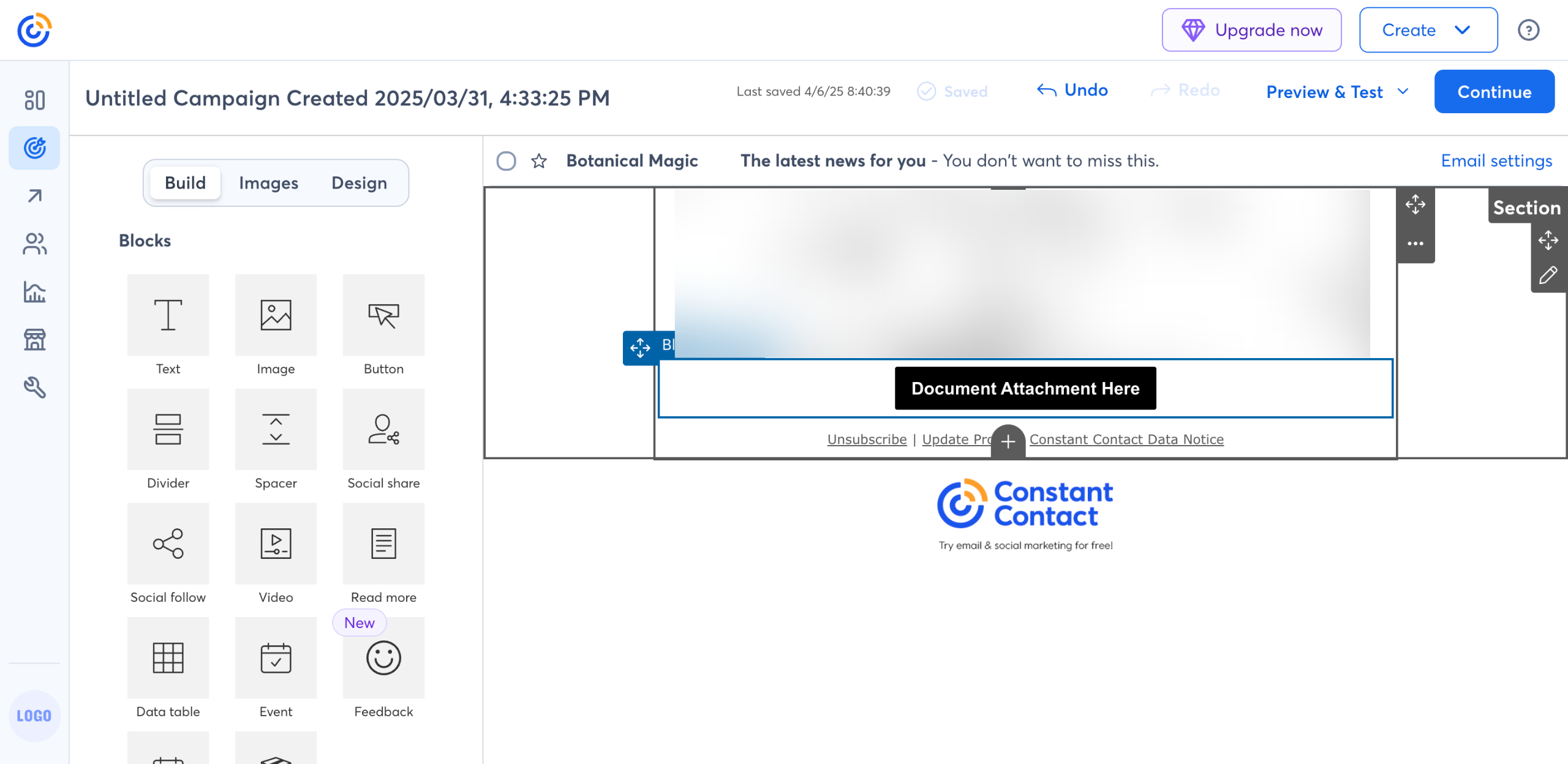Viewport: 1568px width, 764px height.
Task: Click the Undo button
Action: click(x=1072, y=91)
